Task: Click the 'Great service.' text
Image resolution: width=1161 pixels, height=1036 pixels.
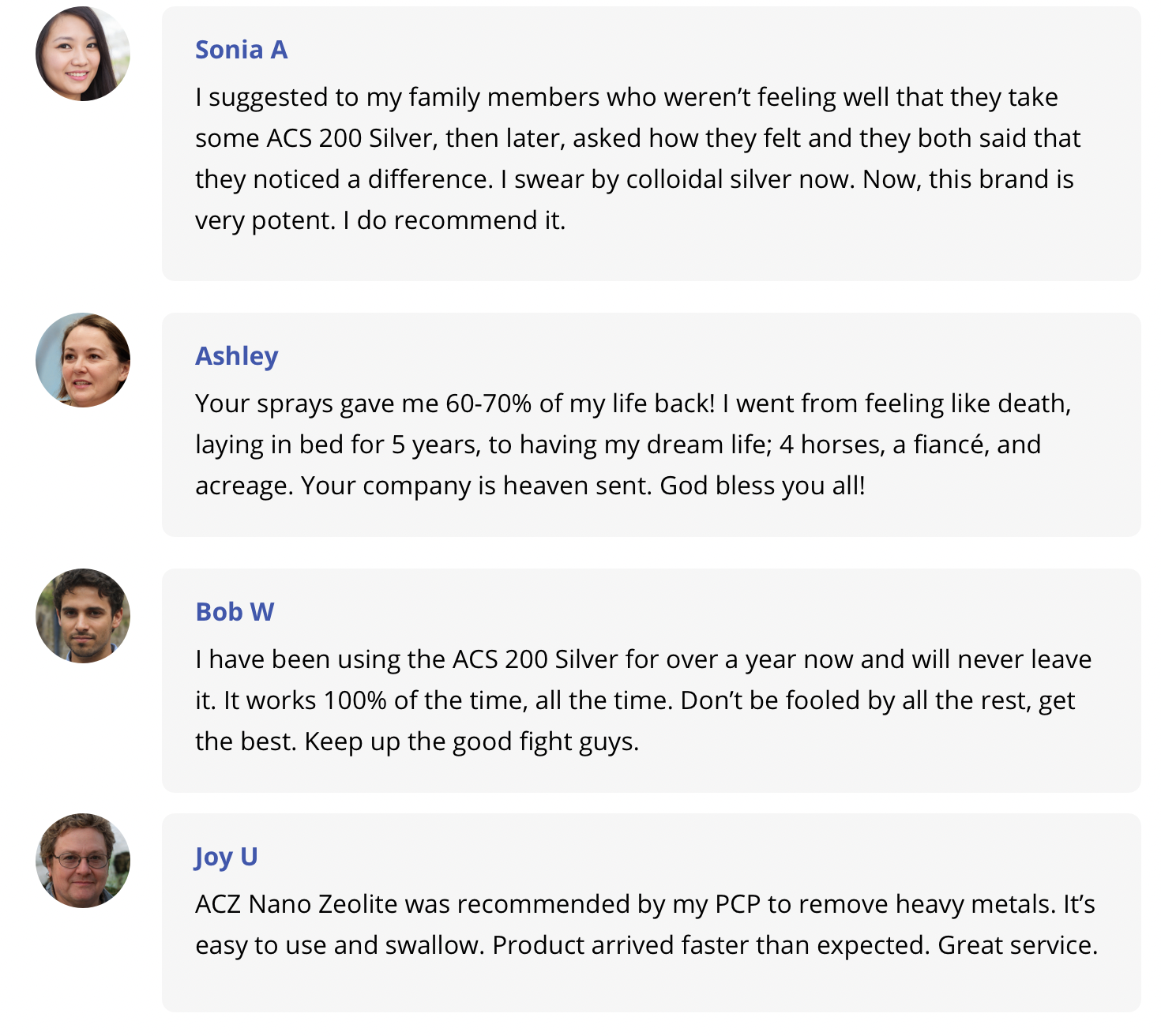Action: click(1017, 945)
